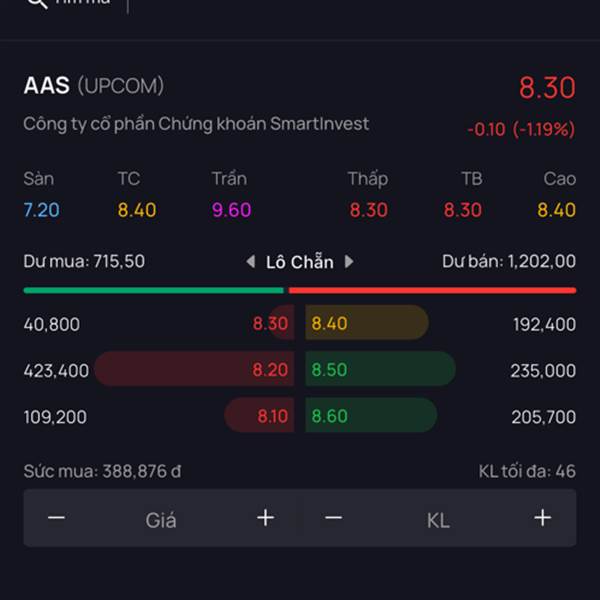
Task: Tap the ceiling price 9.60
Action: 231,210
